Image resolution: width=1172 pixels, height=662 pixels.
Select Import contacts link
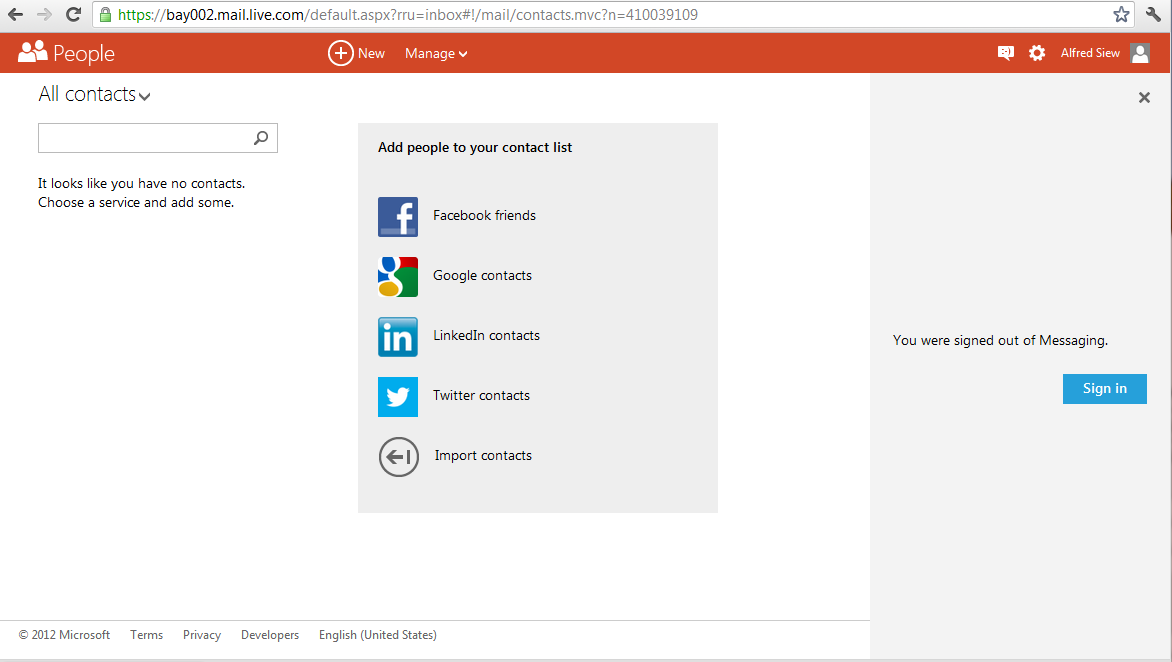[483, 455]
